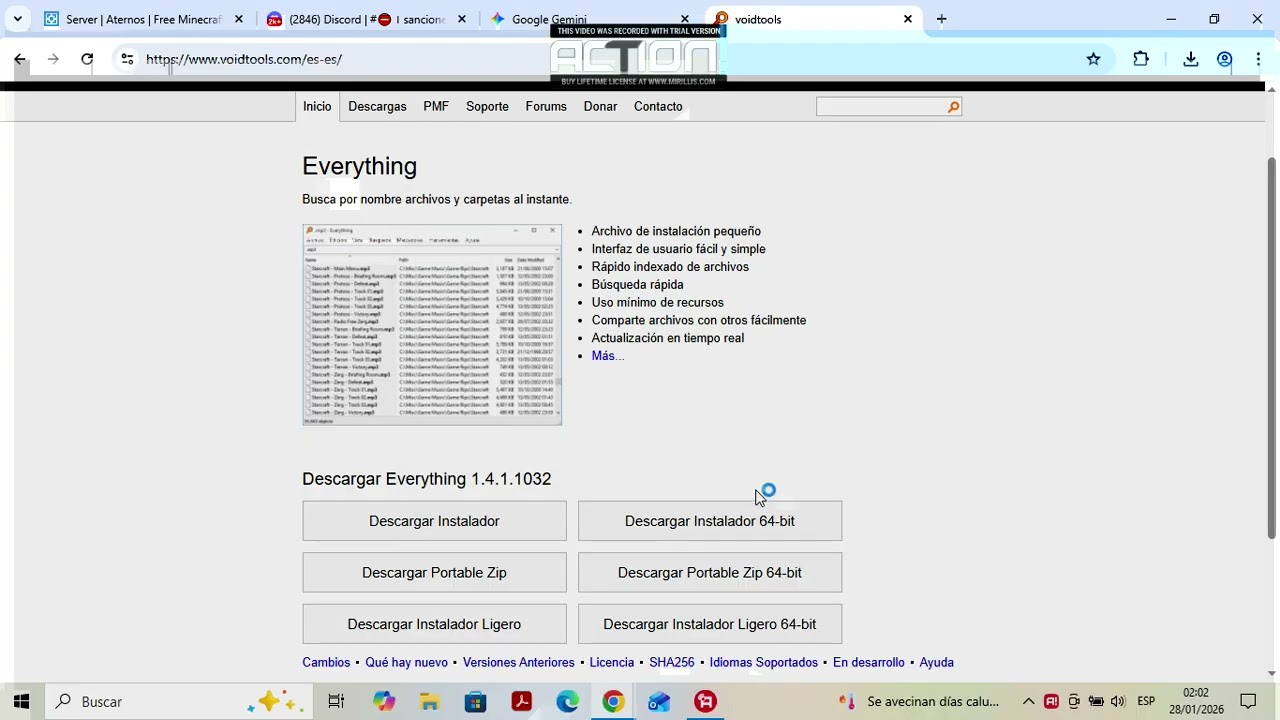The height and width of the screenshot is (720, 1280).
Task: Open the Cambios link
Action: [326, 662]
